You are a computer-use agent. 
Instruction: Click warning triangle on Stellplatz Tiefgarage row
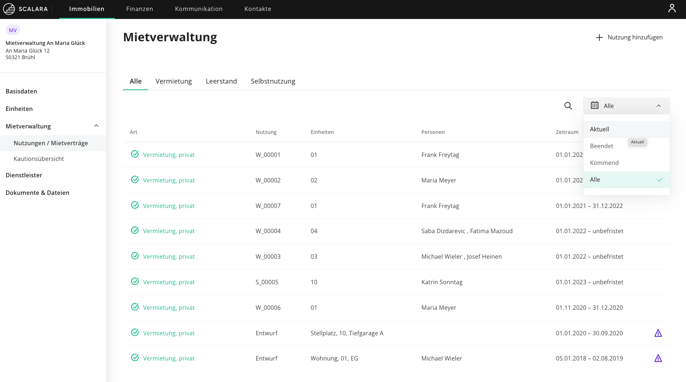click(658, 333)
